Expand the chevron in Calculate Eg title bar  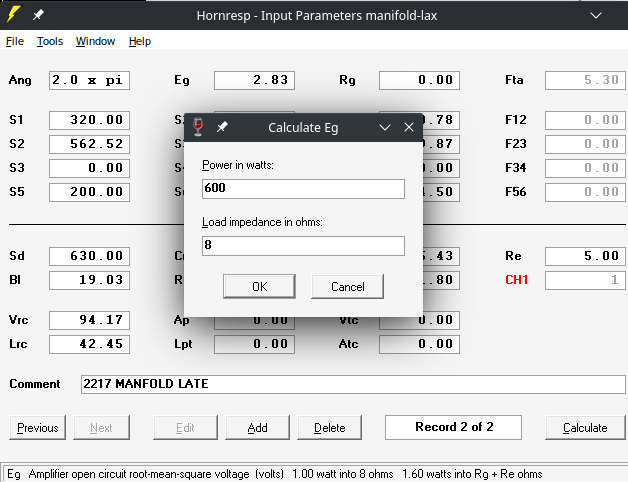385,127
